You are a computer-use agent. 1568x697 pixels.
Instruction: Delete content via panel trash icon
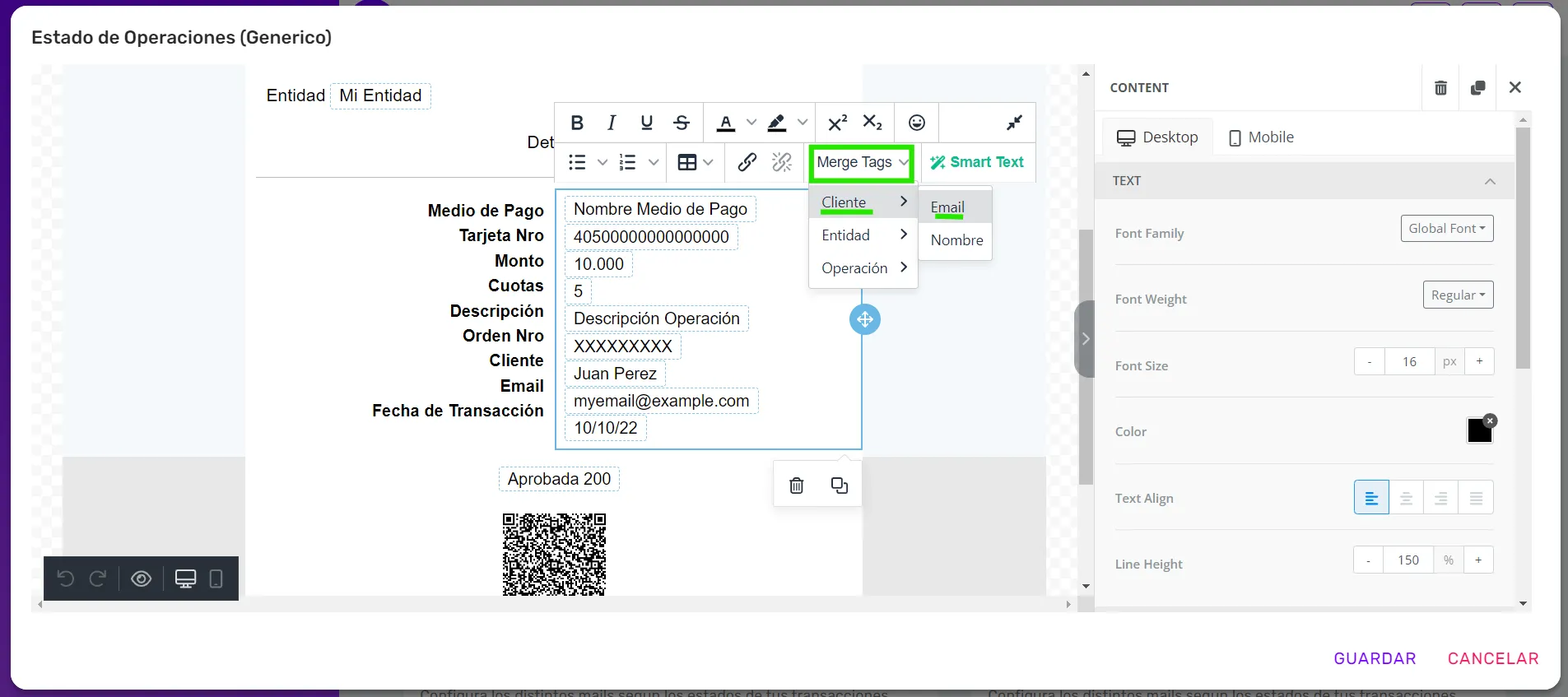tap(1440, 87)
